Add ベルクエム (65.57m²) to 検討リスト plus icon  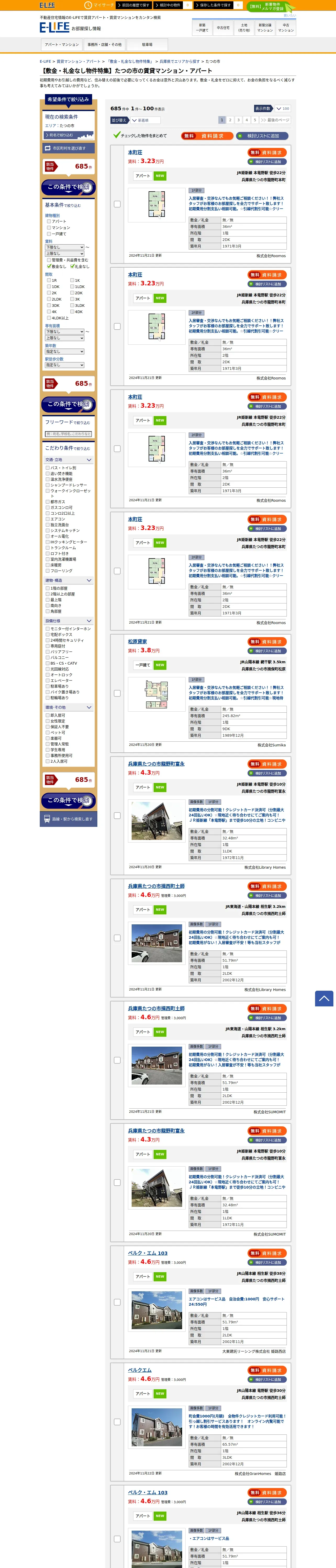tap(268, 1379)
